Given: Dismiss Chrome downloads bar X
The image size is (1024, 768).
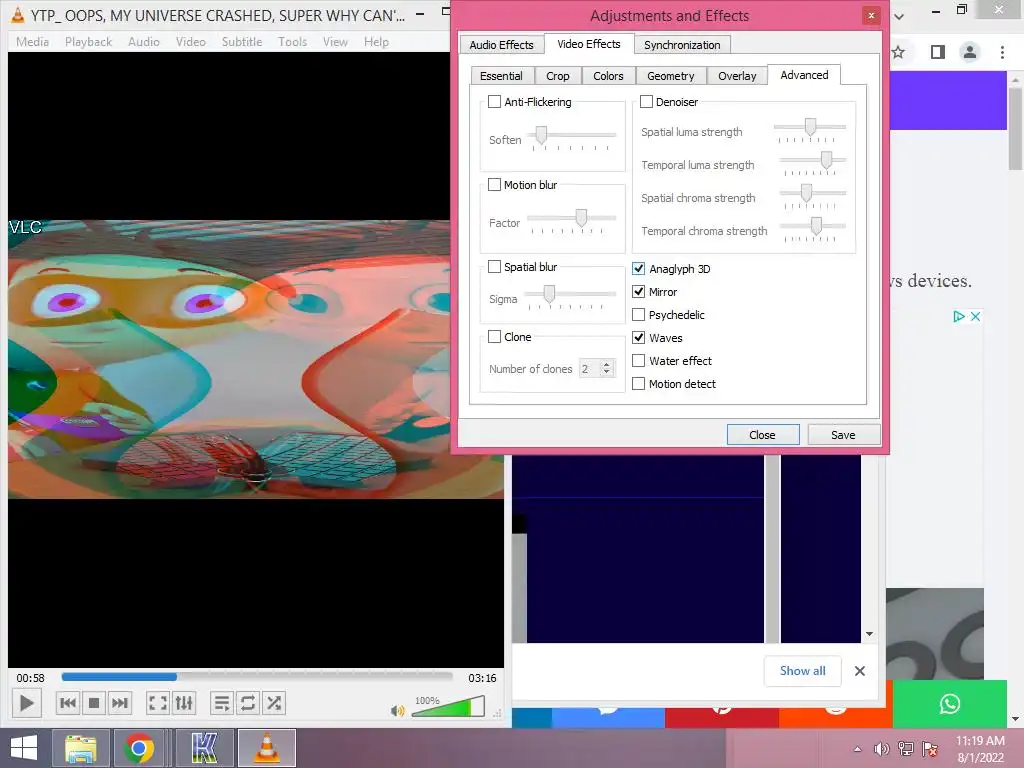Looking at the screenshot, I should (860, 671).
